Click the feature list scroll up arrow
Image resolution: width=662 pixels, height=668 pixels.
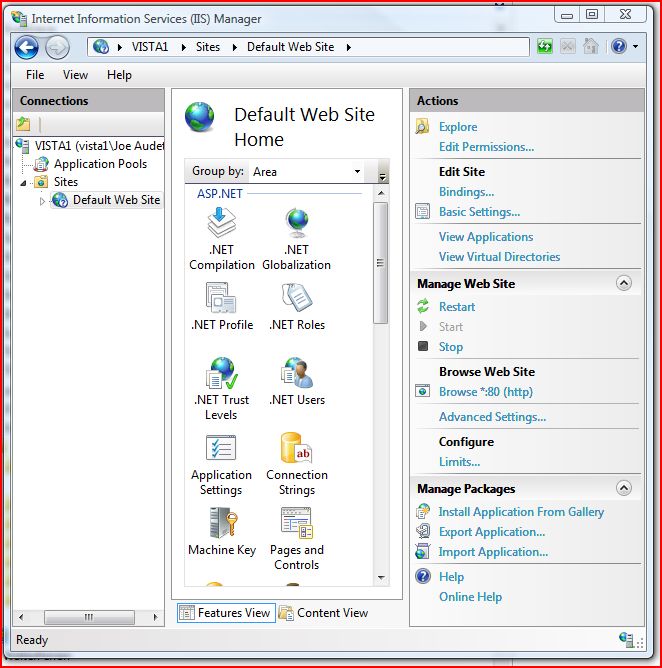tap(381, 193)
